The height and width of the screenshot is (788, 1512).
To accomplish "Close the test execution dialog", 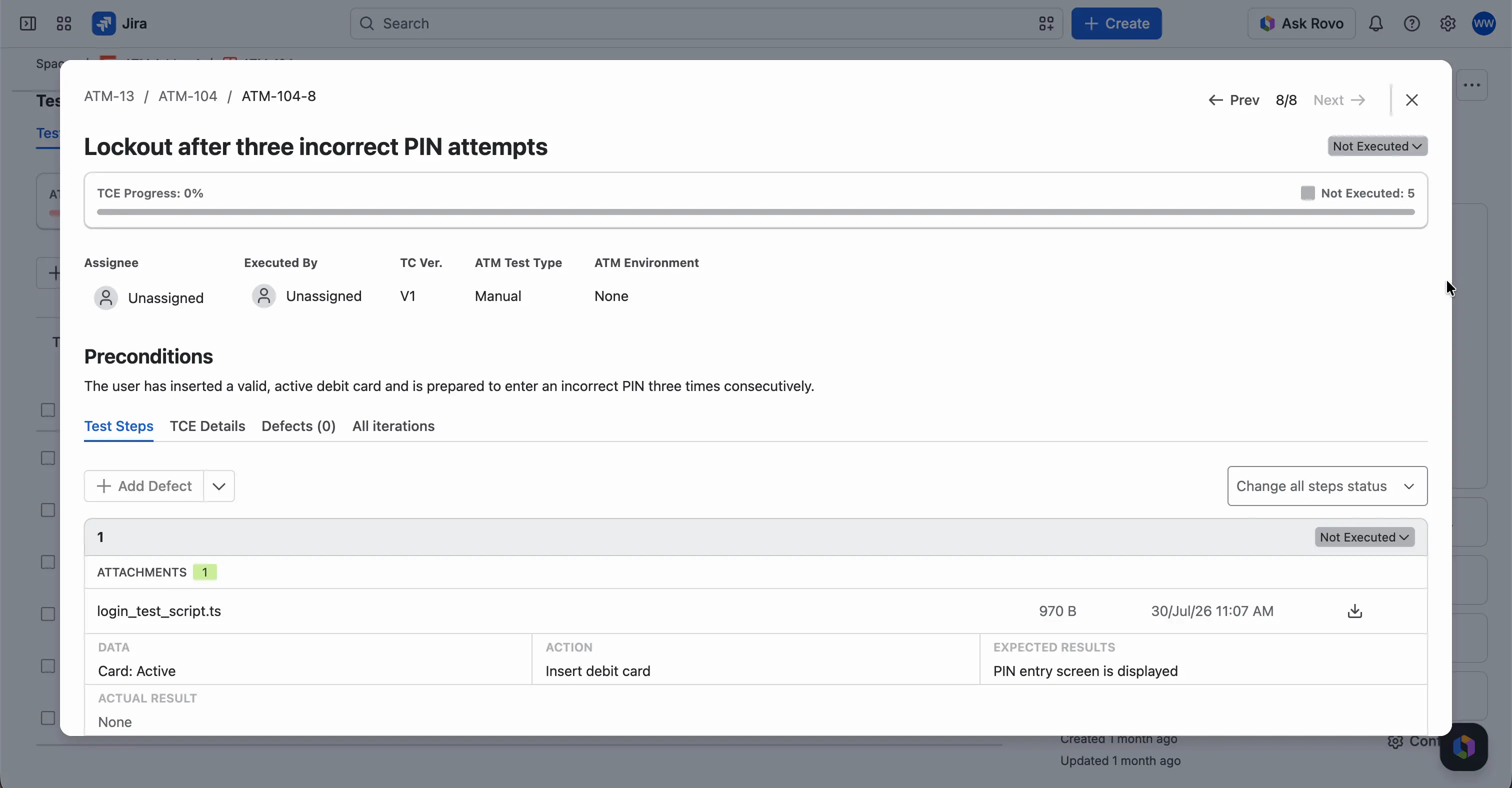I will tap(1411, 99).
